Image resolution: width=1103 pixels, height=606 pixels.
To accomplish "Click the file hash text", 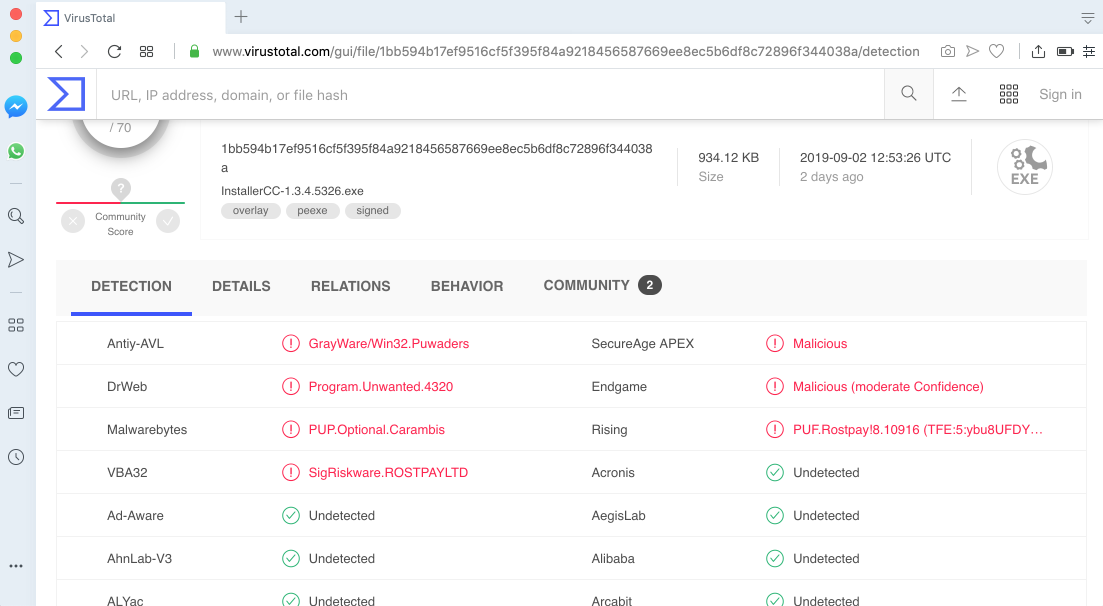I will 437,158.
